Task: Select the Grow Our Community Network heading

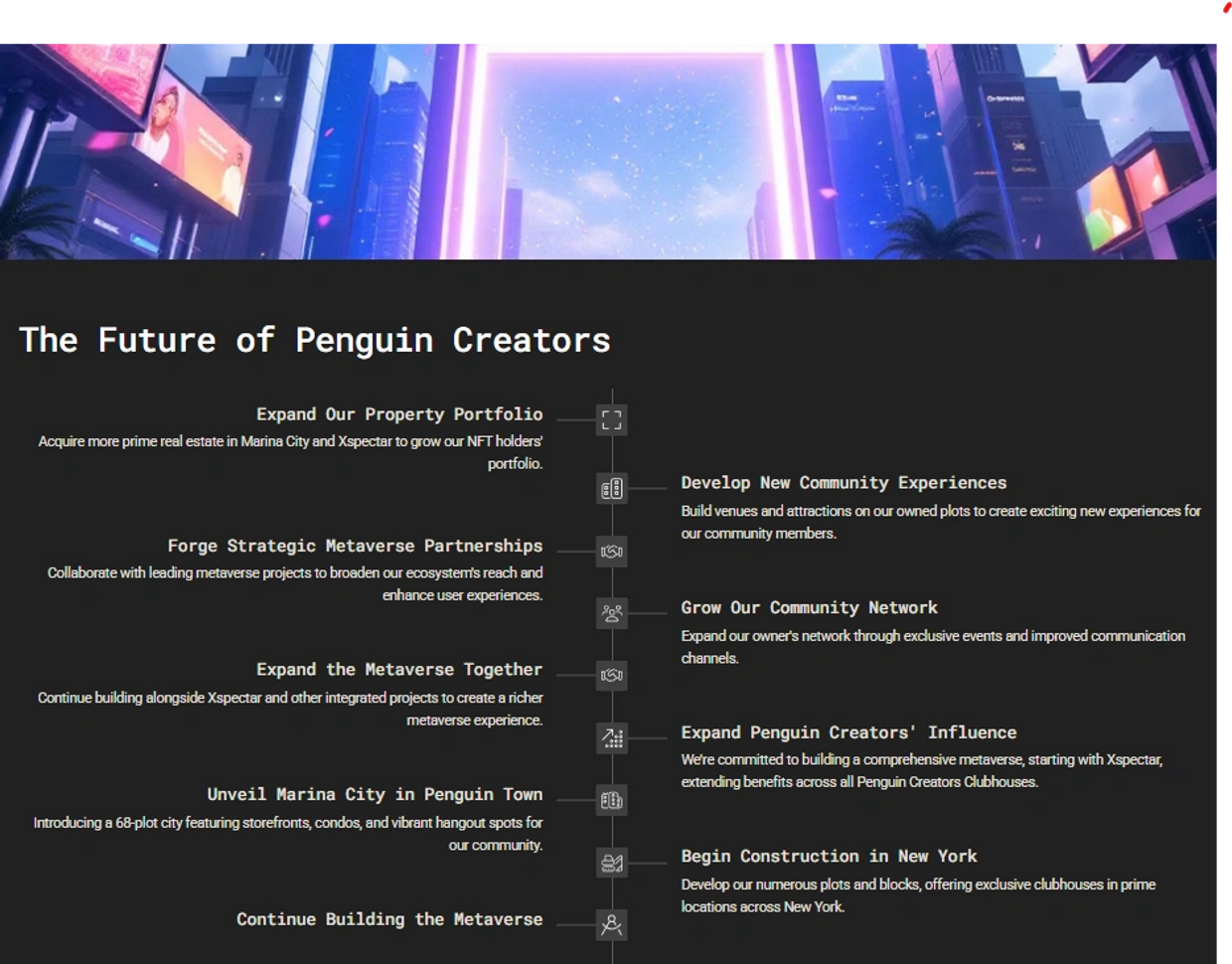Action: point(809,607)
